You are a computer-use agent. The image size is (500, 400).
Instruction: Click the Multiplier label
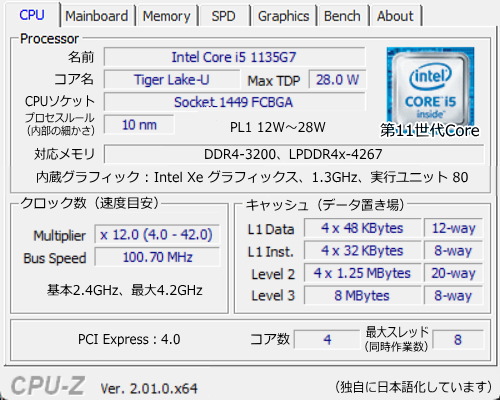coord(59,236)
